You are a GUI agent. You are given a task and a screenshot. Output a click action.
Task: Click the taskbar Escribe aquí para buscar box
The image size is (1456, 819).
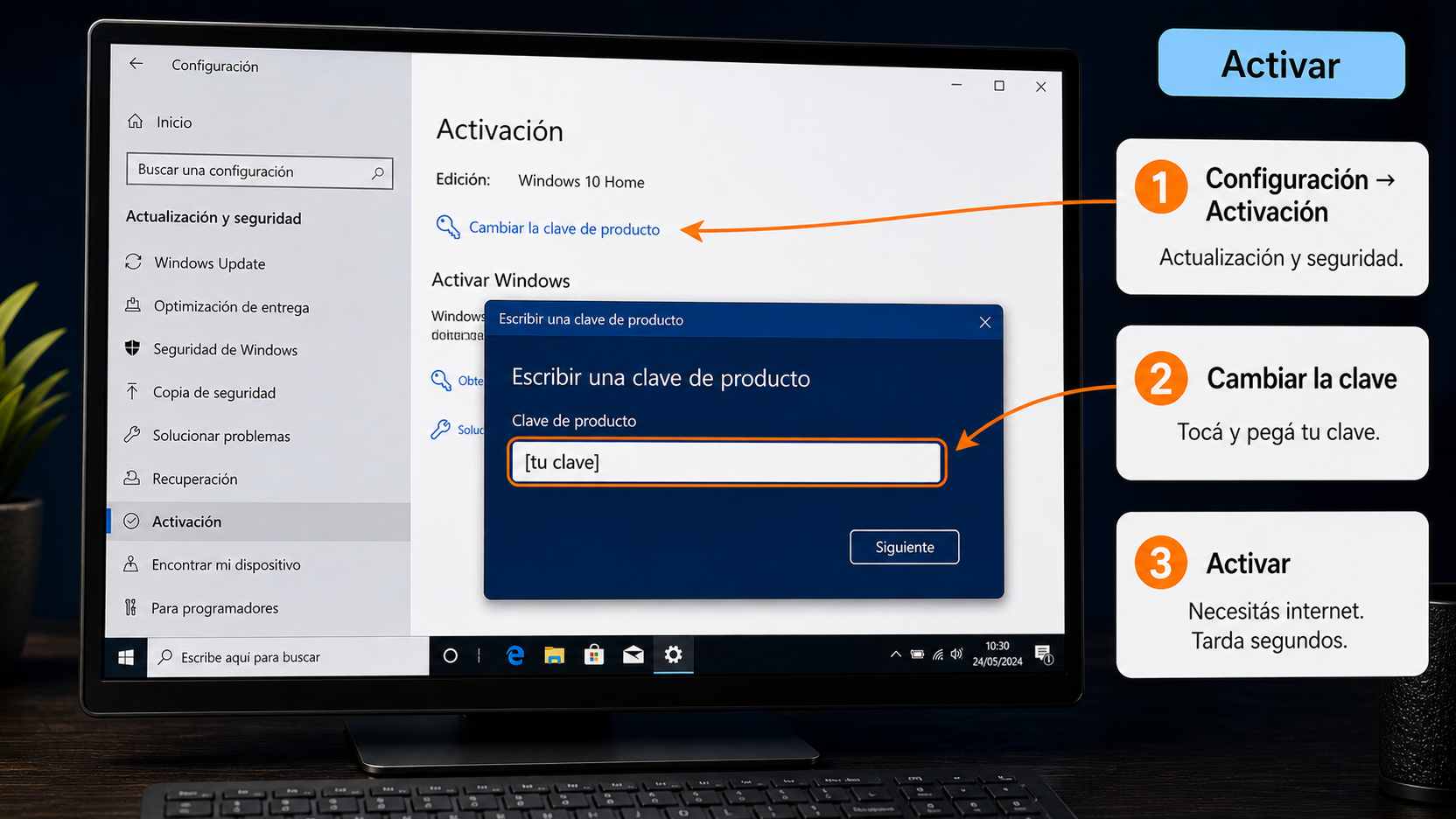coord(288,657)
